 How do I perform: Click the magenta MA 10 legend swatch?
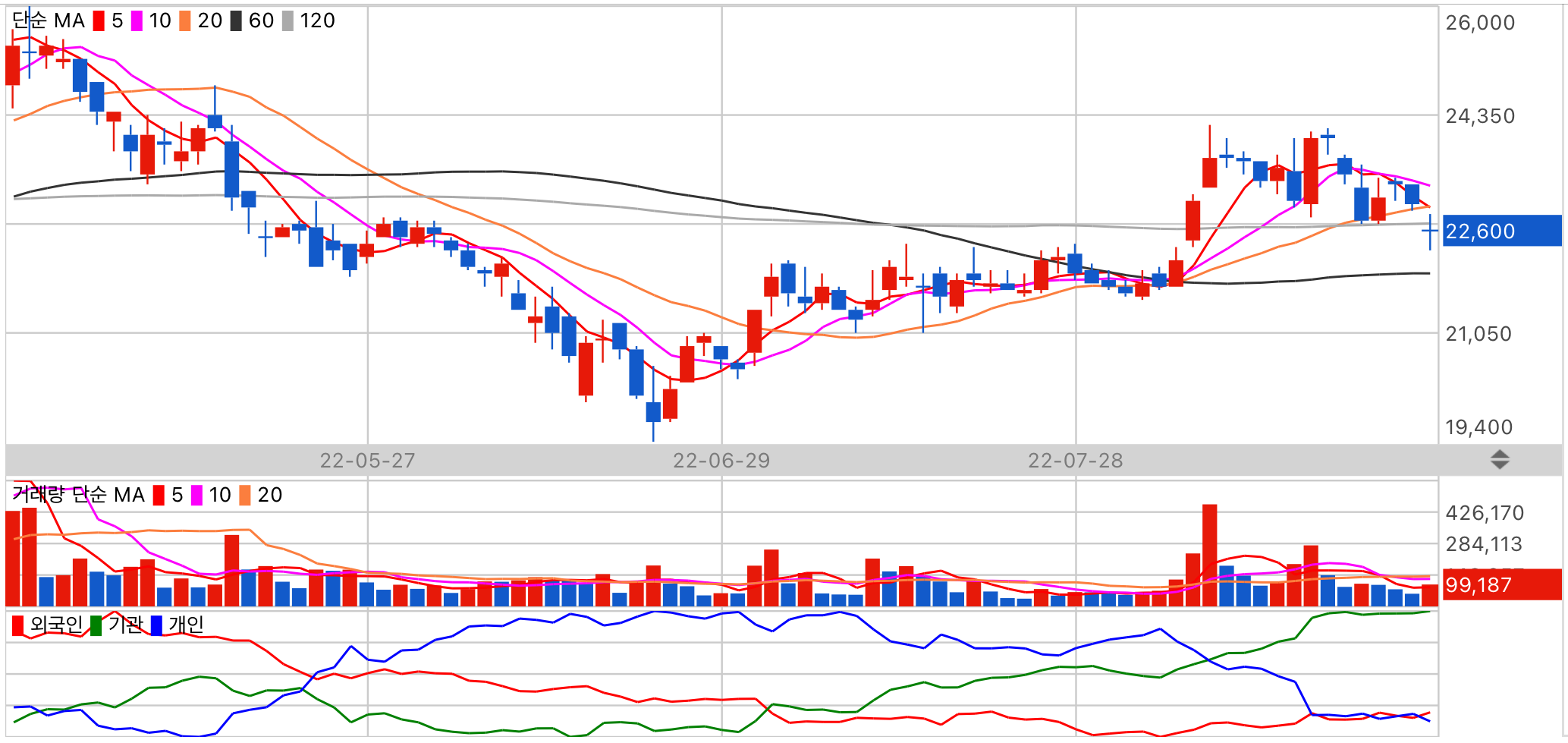137,20
